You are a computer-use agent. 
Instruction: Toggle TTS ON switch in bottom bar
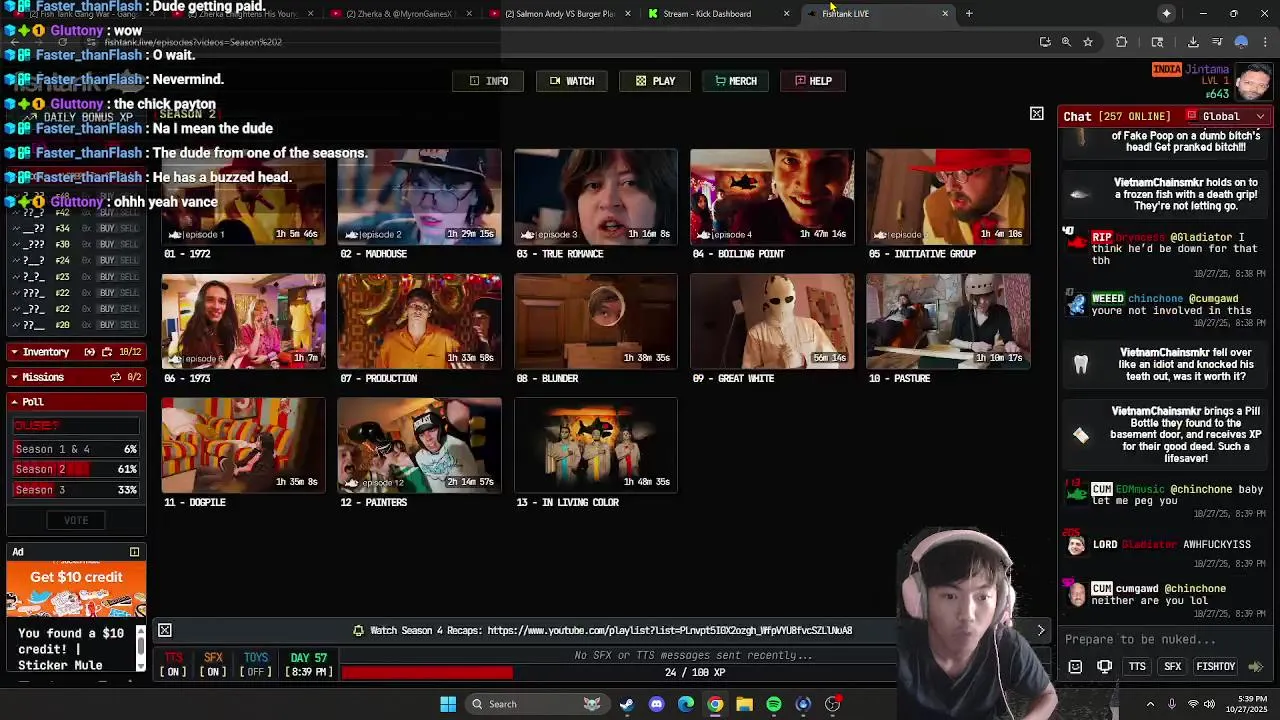[173, 665]
